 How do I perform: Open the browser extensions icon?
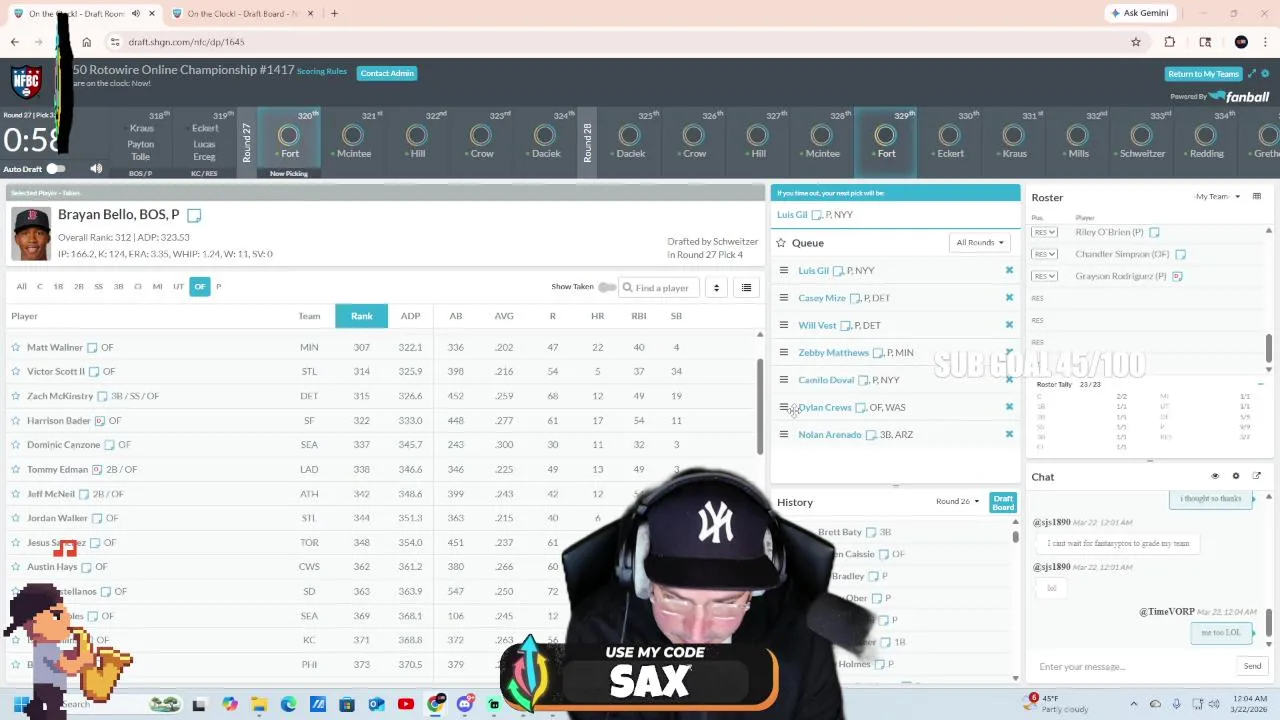[1169, 42]
